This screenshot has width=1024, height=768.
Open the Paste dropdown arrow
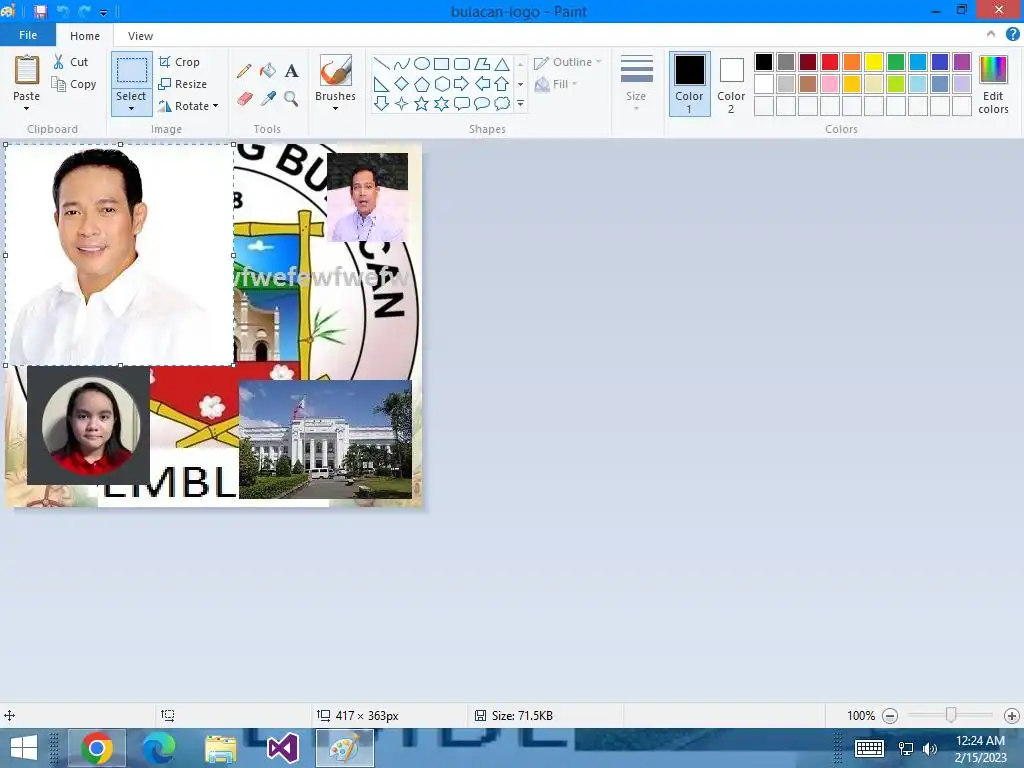26,108
